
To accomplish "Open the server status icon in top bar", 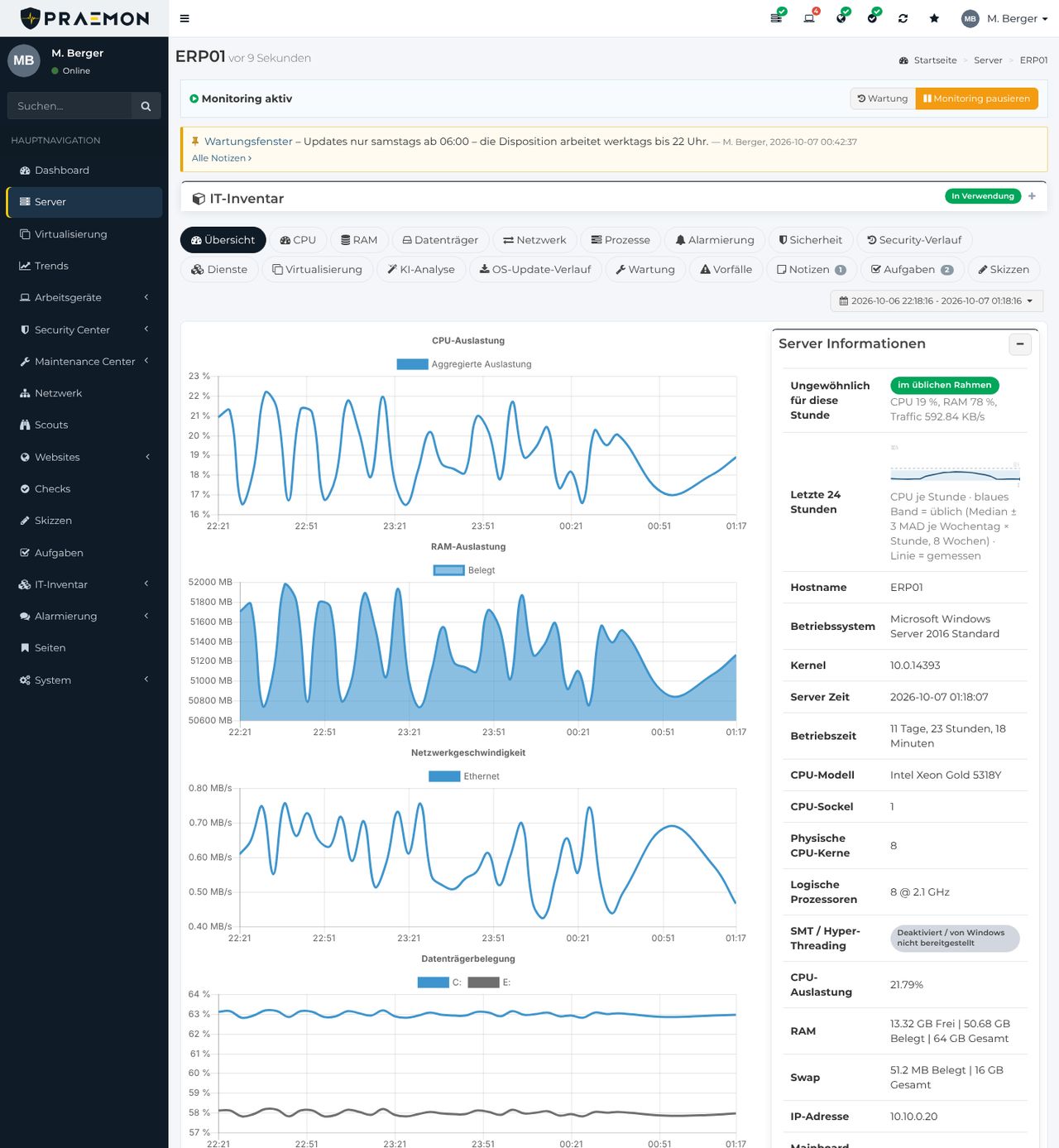I will pos(777,17).
